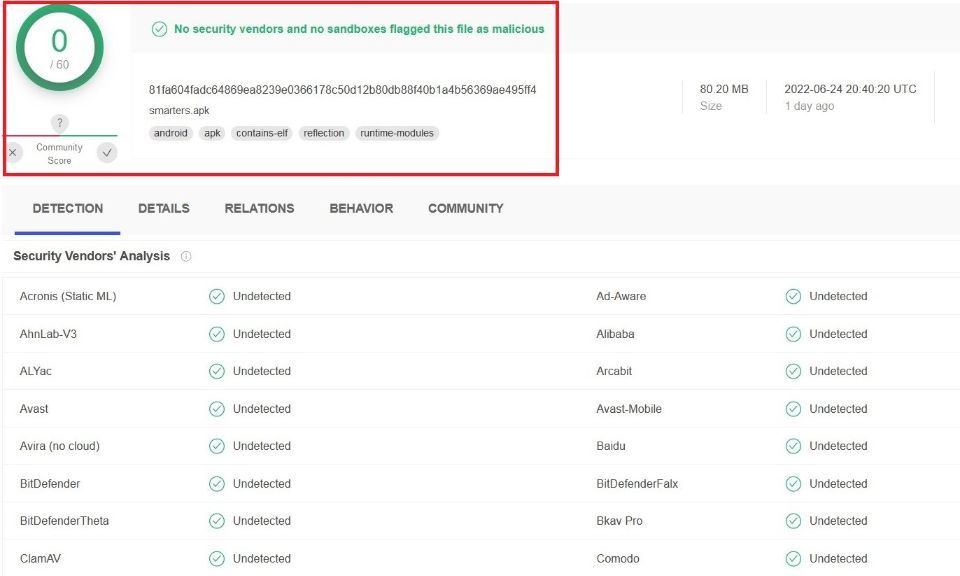This screenshot has height=576, width=960.
Task: Select the runtime-modules tag
Action: pos(397,133)
